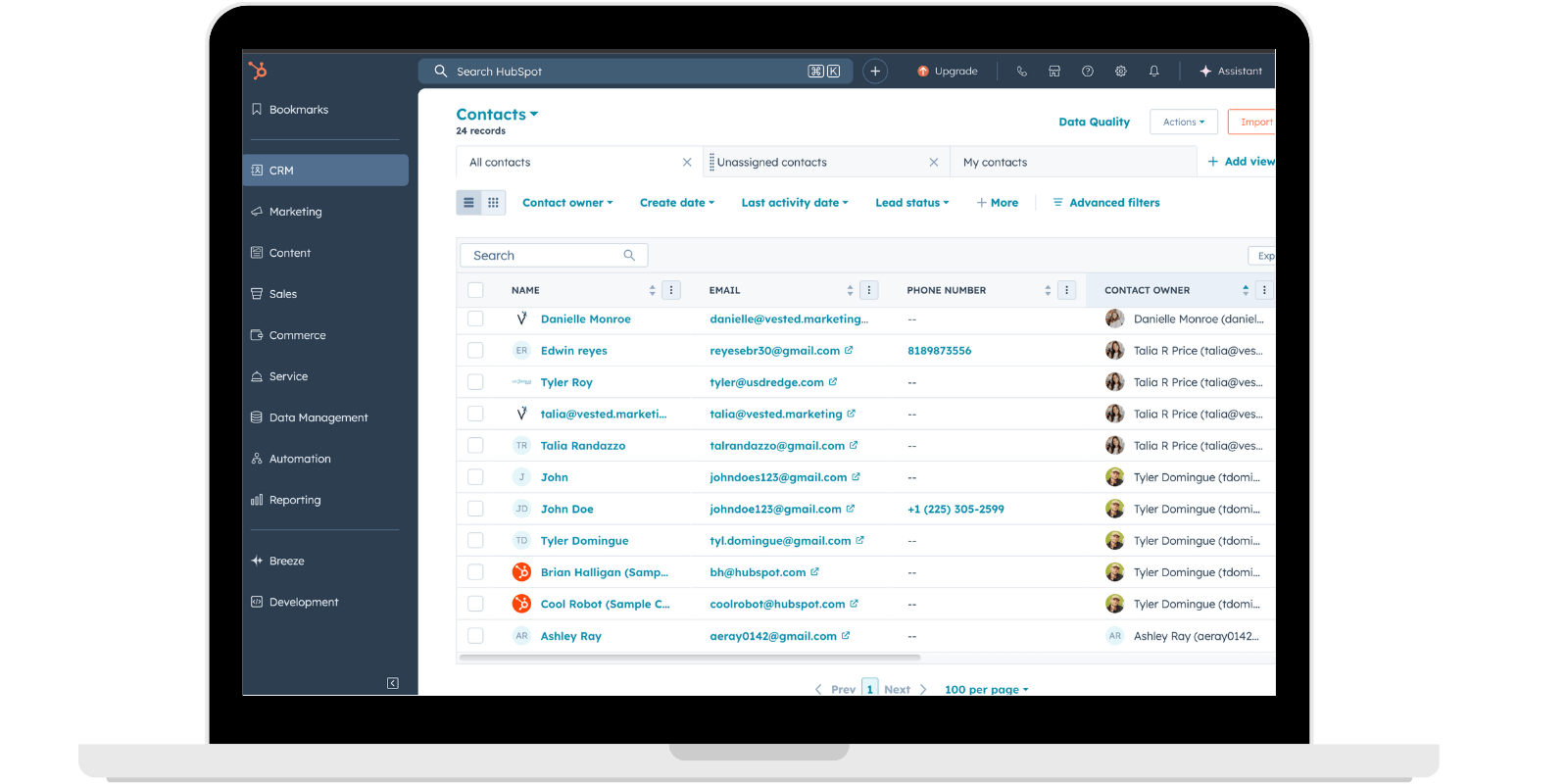Viewport: 1568px width, 784px height.
Task: Select the Edwin reyes row checkbox
Action: click(475, 350)
